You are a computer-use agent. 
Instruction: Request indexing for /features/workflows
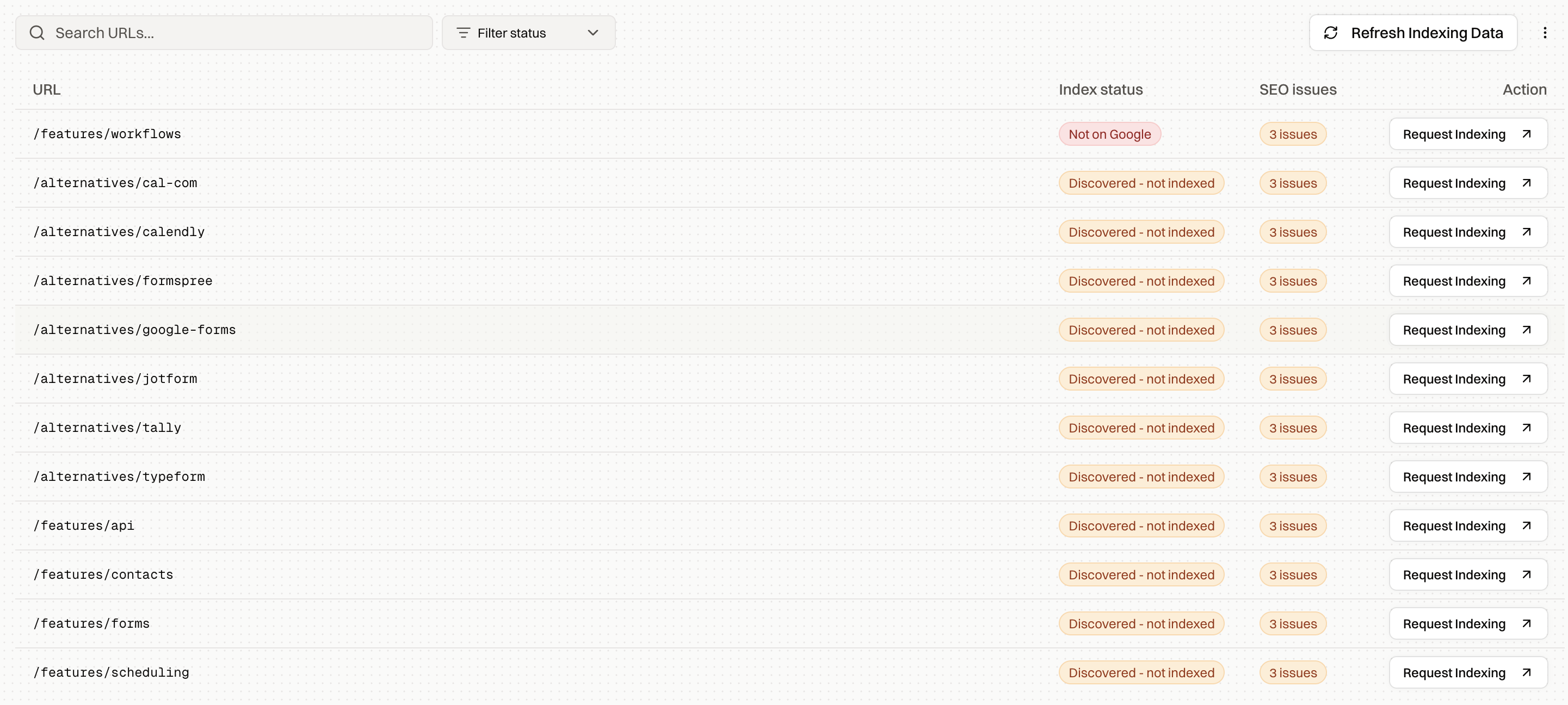pyautogui.click(x=1468, y=134)
